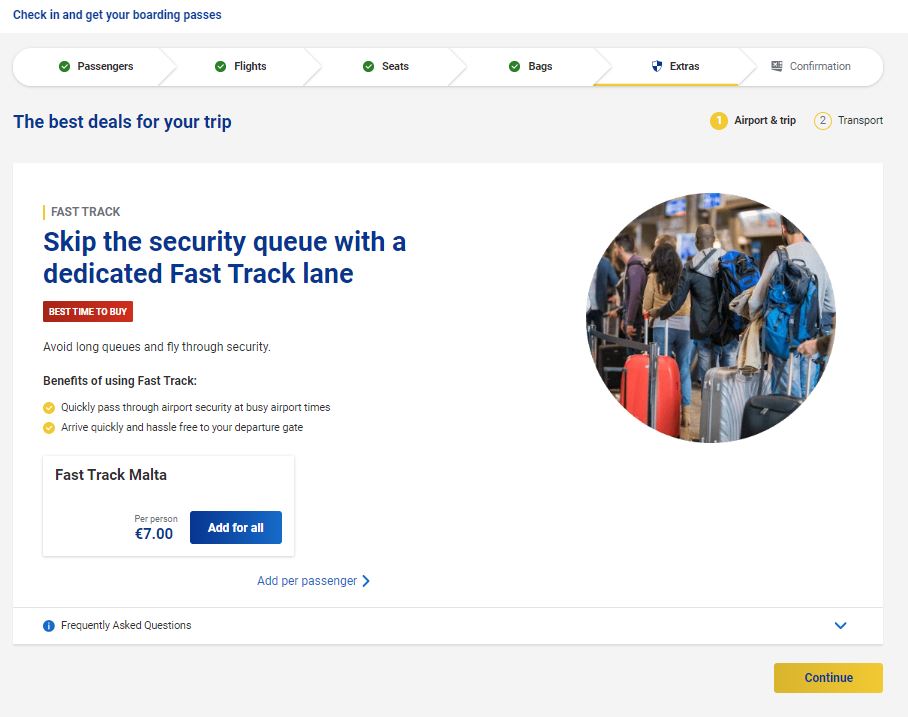
Task: Click the yellow step 1 circle
Action: point(718,121)
